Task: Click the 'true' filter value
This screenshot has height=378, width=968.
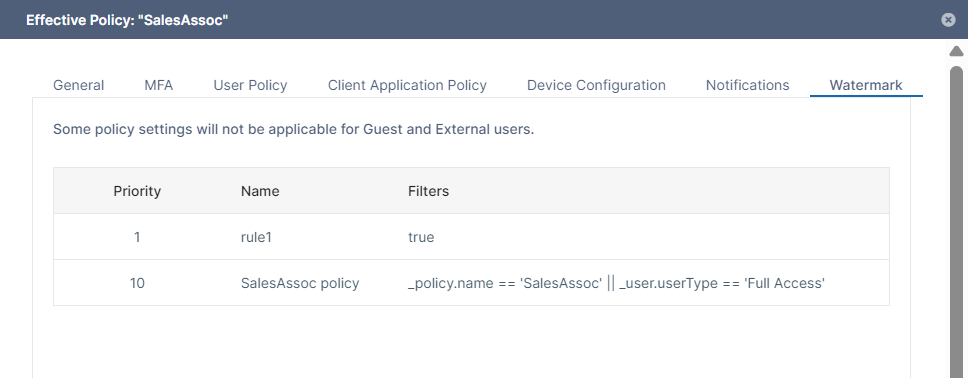Action: [421, 237]
